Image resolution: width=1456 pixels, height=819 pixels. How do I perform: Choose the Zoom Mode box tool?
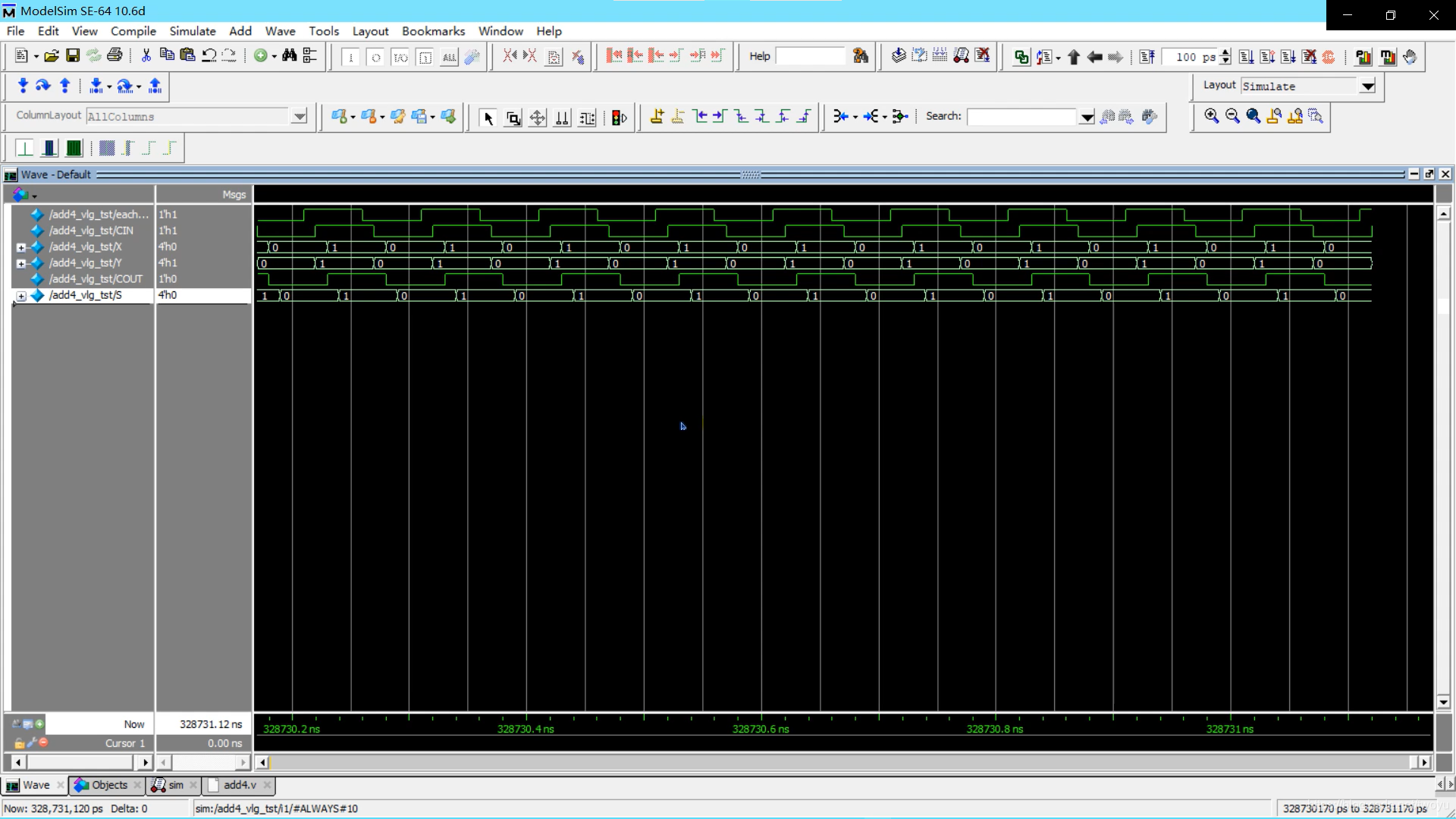coord(513,118)
